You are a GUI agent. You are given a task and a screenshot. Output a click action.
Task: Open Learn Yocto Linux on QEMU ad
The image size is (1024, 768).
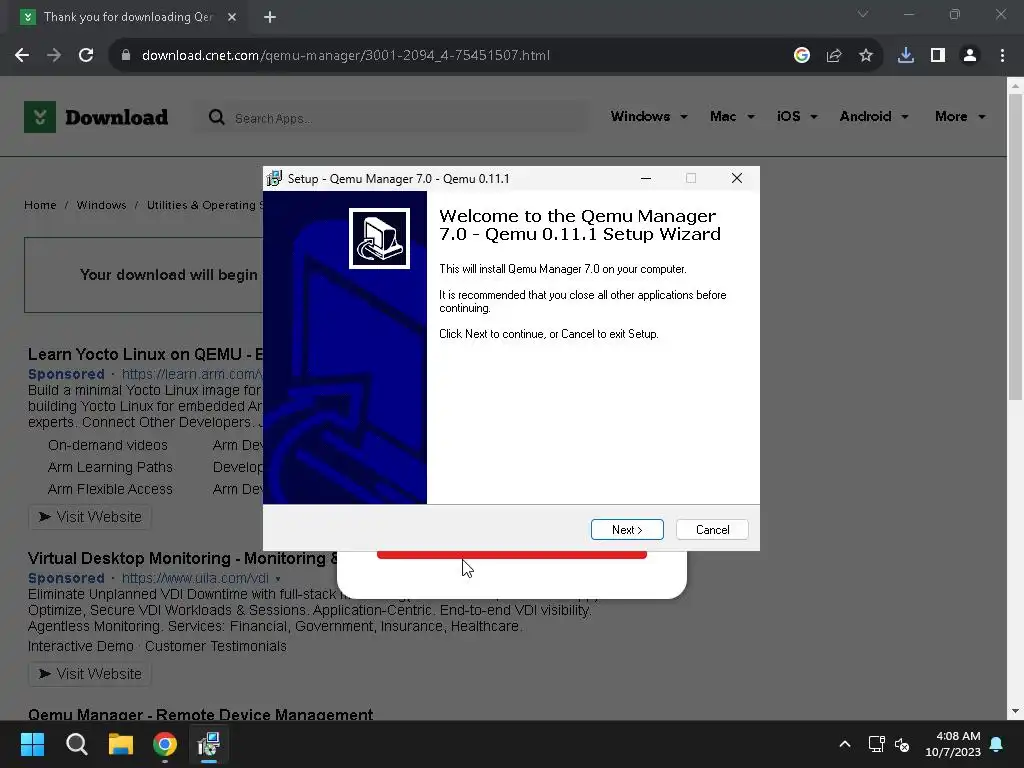[x=145, y=354]
